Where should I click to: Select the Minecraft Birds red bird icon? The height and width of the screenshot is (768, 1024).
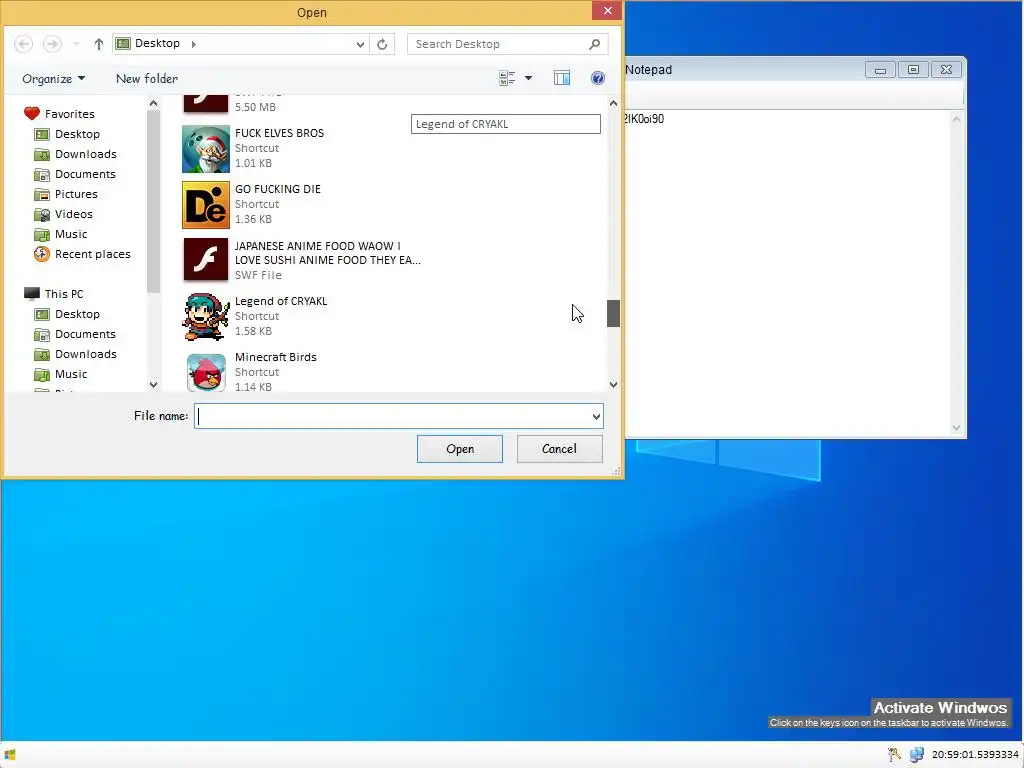pos(206,372)
